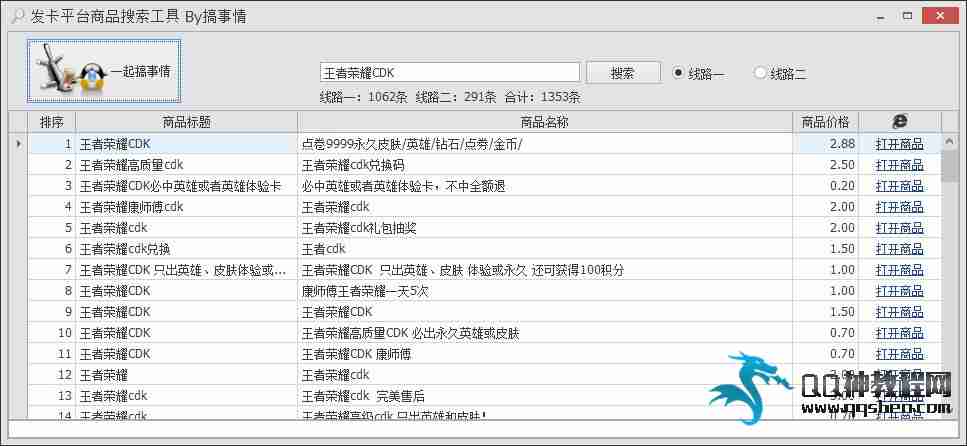Open 打开商品 link for row 1
The width and height of the screenshot is (967, 446).
coord(900,144)
